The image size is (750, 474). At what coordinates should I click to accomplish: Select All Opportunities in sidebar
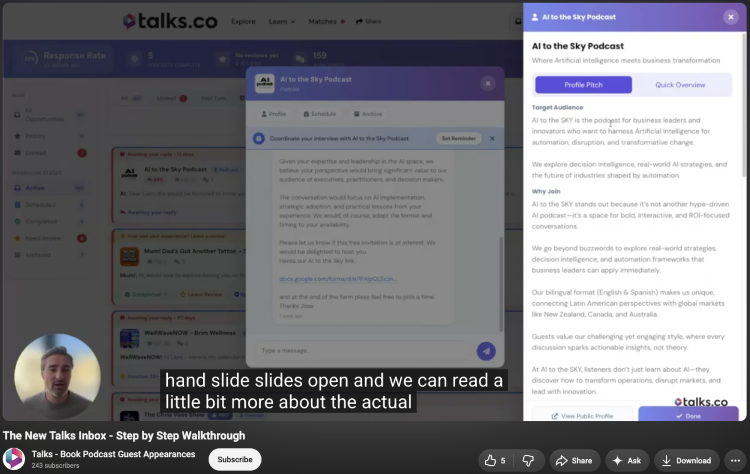pyautogui.click(x=49, y=114)
